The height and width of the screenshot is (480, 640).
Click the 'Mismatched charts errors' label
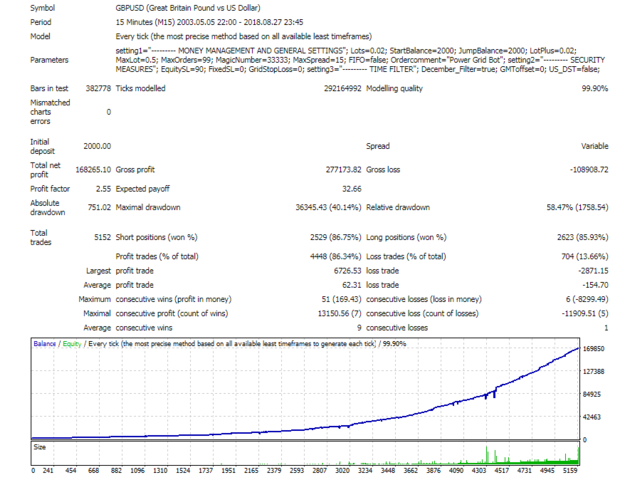pyautogui.click(x=50, y=112)
